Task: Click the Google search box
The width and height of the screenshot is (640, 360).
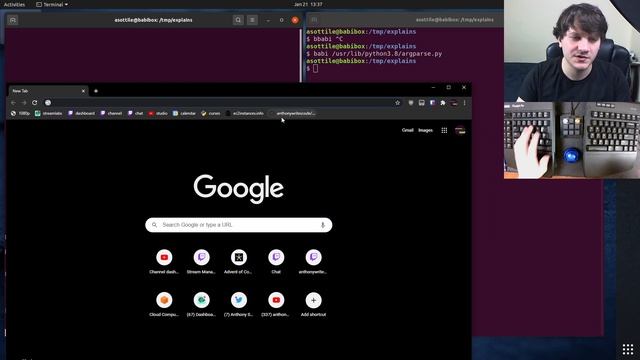Action: (x=239, y=225)
